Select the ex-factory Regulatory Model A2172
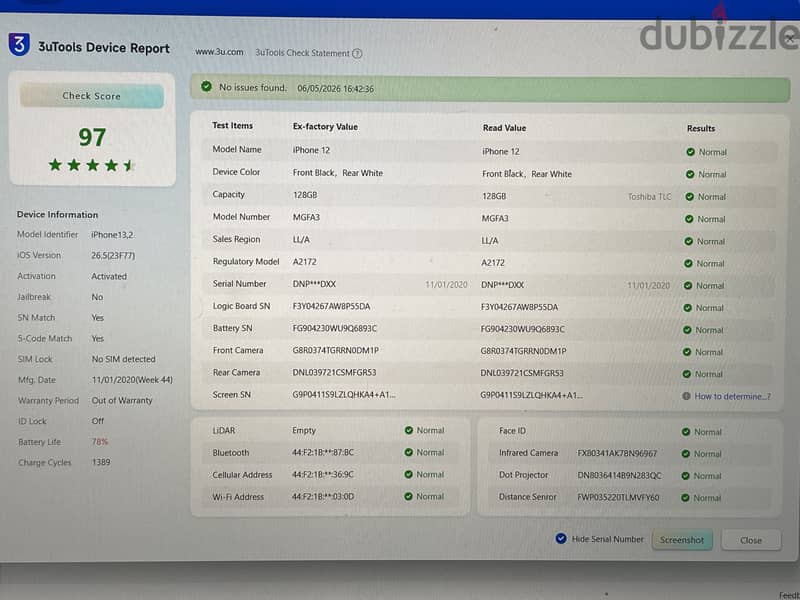Image resolution: width=800 pixels, height=600 pixels. (305, 262)
